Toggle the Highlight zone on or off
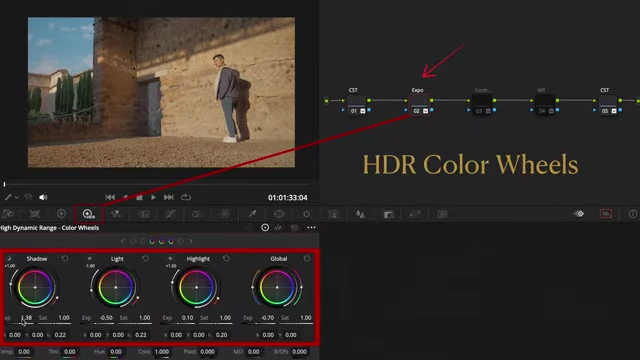This screenshot has width=640, height=360. [x=170, y=258]
